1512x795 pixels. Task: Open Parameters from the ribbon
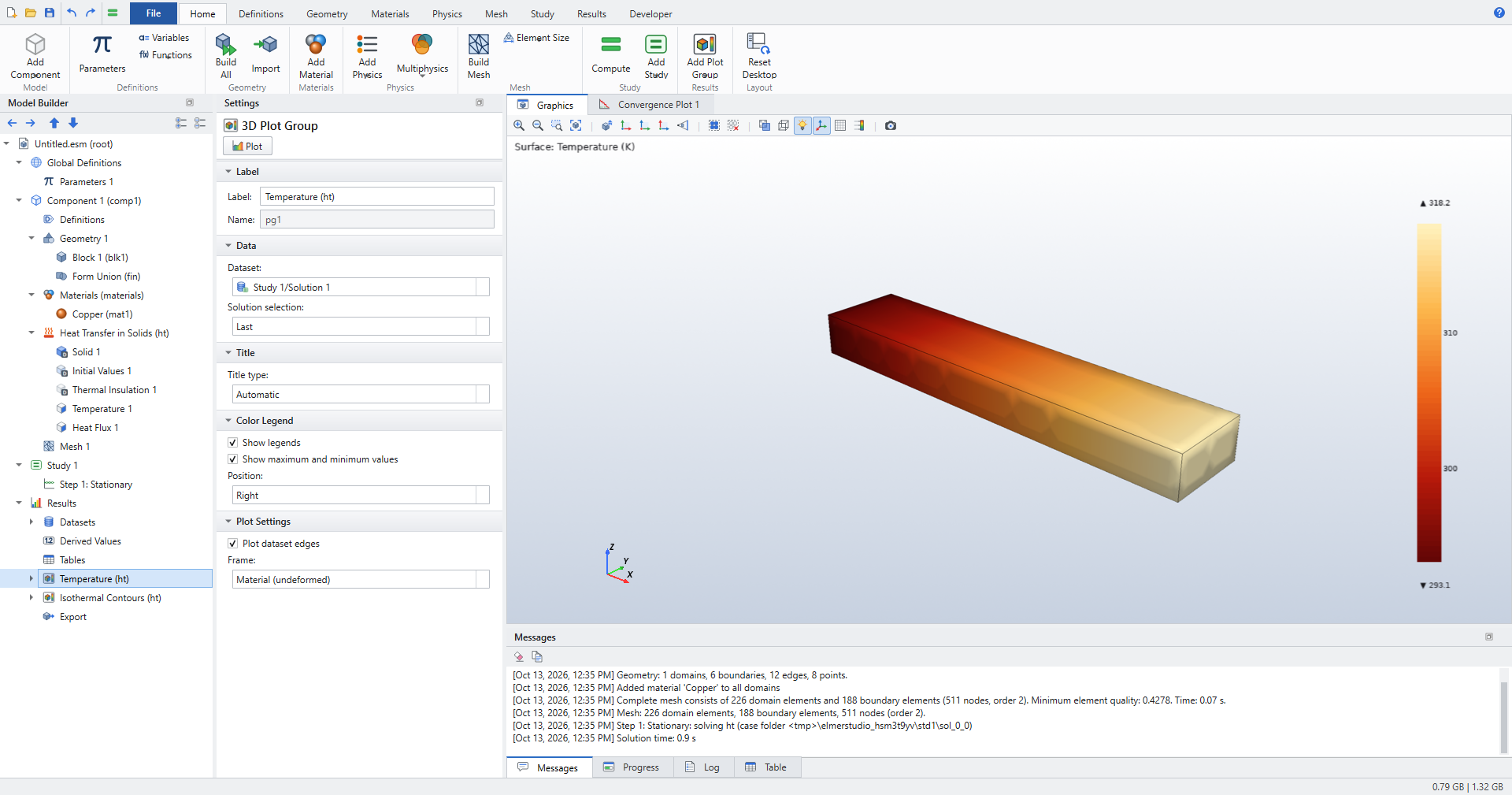[102, 54]
